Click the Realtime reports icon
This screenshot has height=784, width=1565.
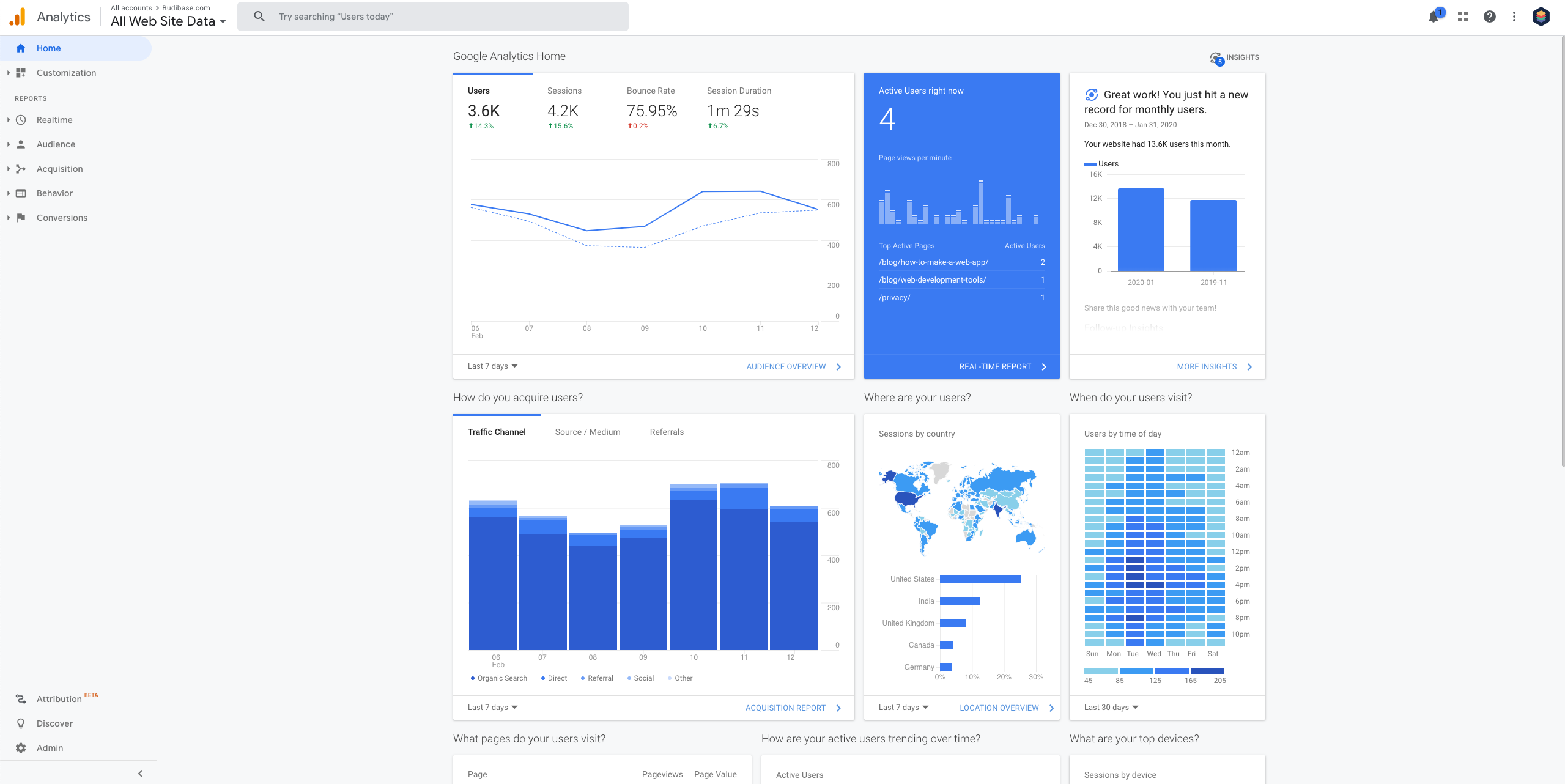click(20, 119)
